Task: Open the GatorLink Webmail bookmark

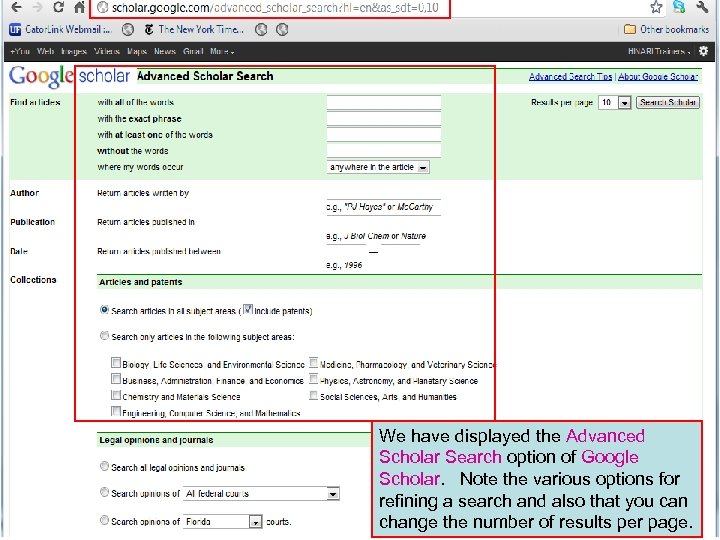Action: click(x=60, y=29)
